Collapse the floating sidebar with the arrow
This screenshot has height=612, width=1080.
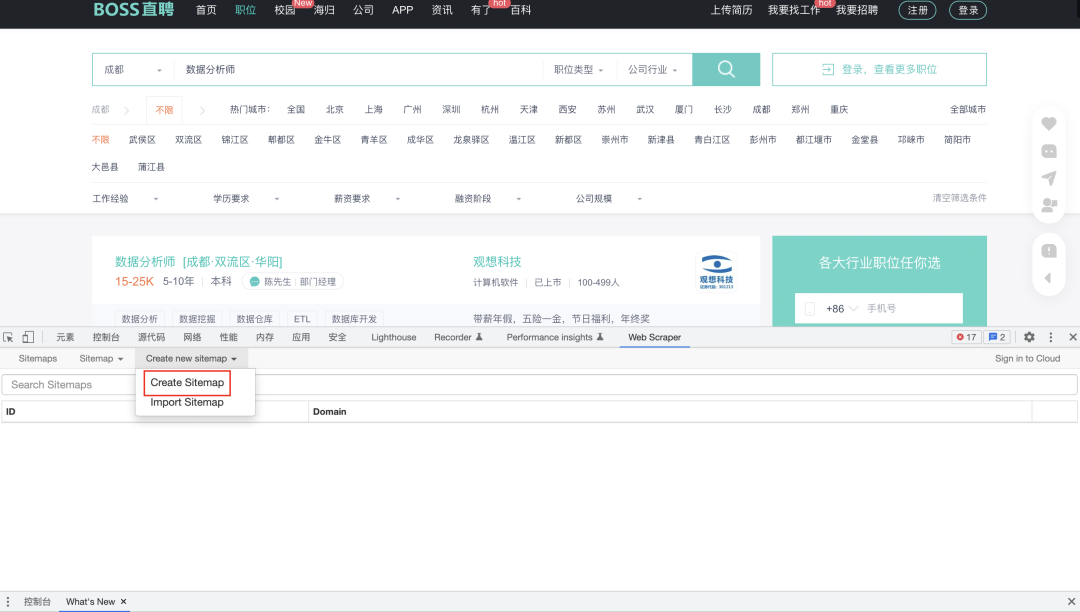pyautogui.click(x=1048, y=278)
